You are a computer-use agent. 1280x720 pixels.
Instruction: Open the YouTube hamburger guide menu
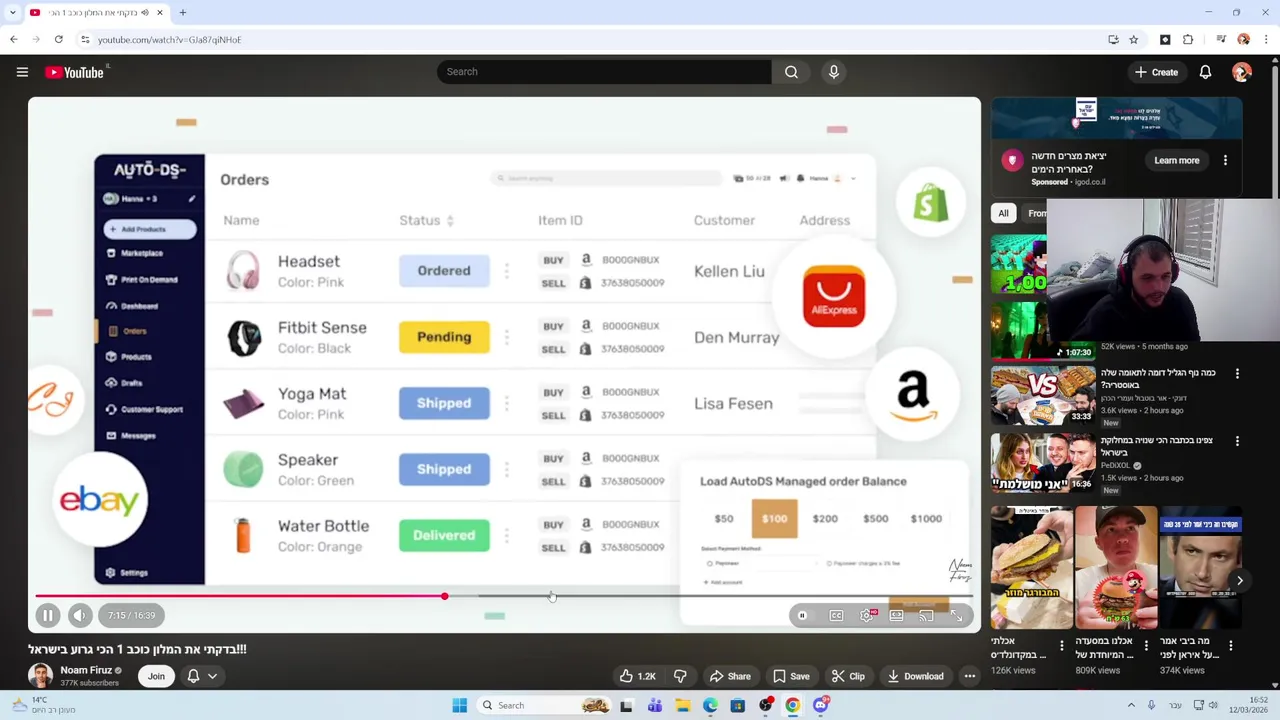[22, 72]
